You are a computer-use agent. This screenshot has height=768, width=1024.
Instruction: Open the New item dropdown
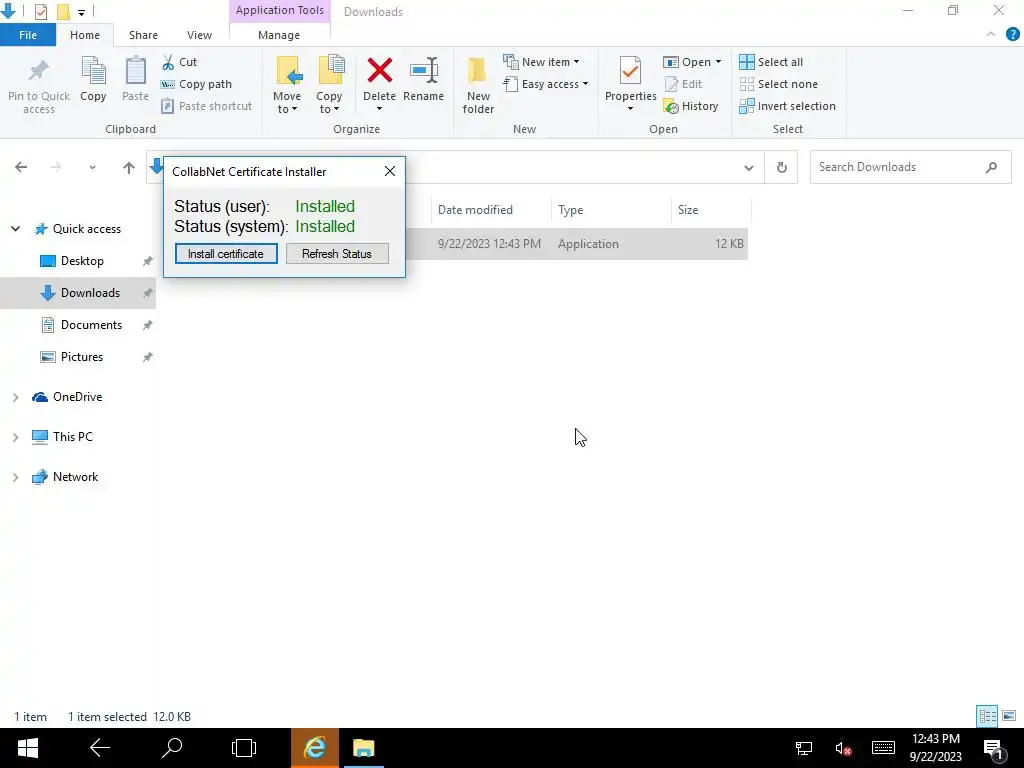click(x=541, y=62)
